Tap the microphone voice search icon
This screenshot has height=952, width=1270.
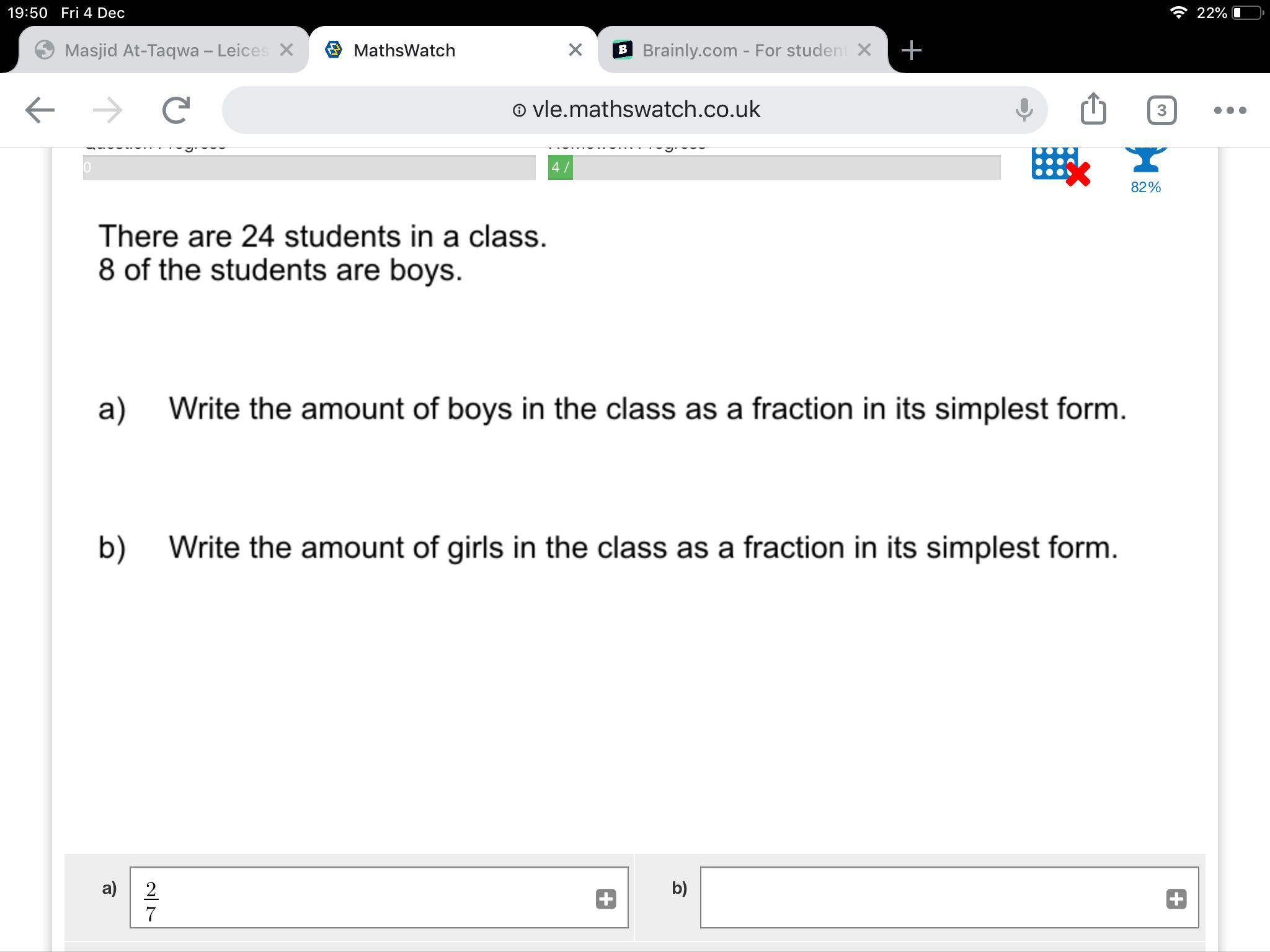coord(1024,110)
